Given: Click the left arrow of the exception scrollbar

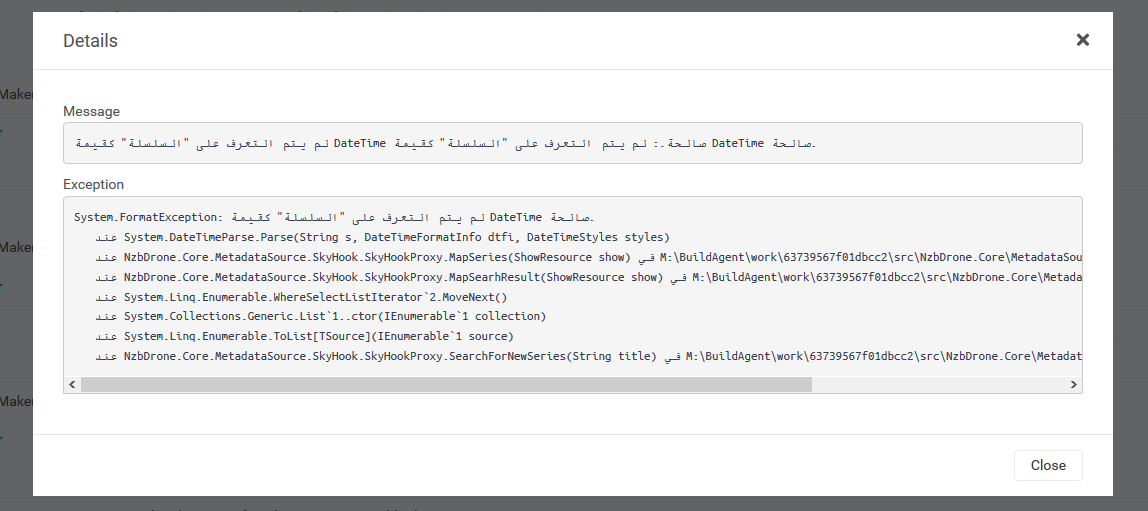Looking at the screenshot, I should click(x=72, y=384).
